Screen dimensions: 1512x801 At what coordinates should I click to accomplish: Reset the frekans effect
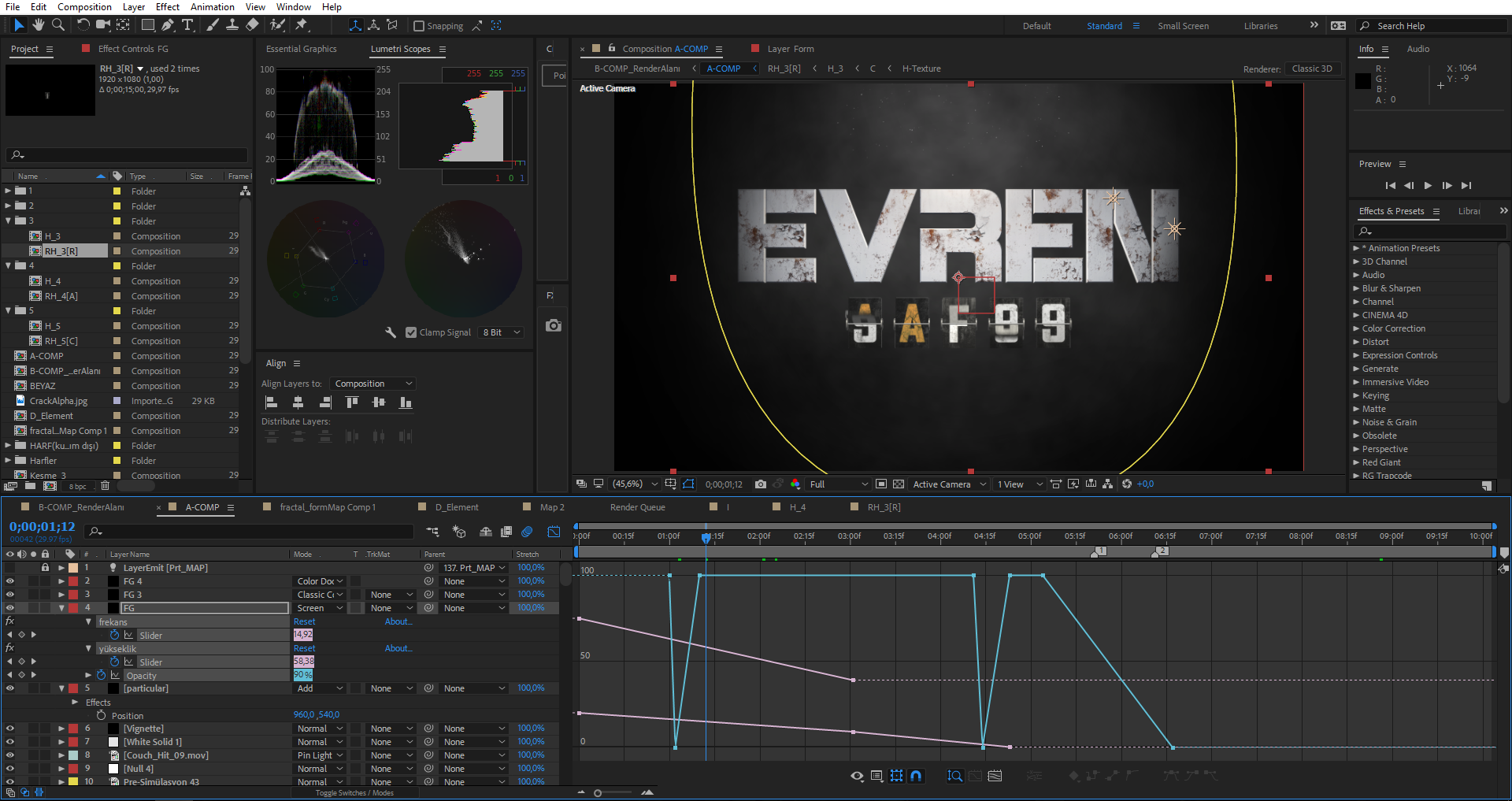click(304, 622)
